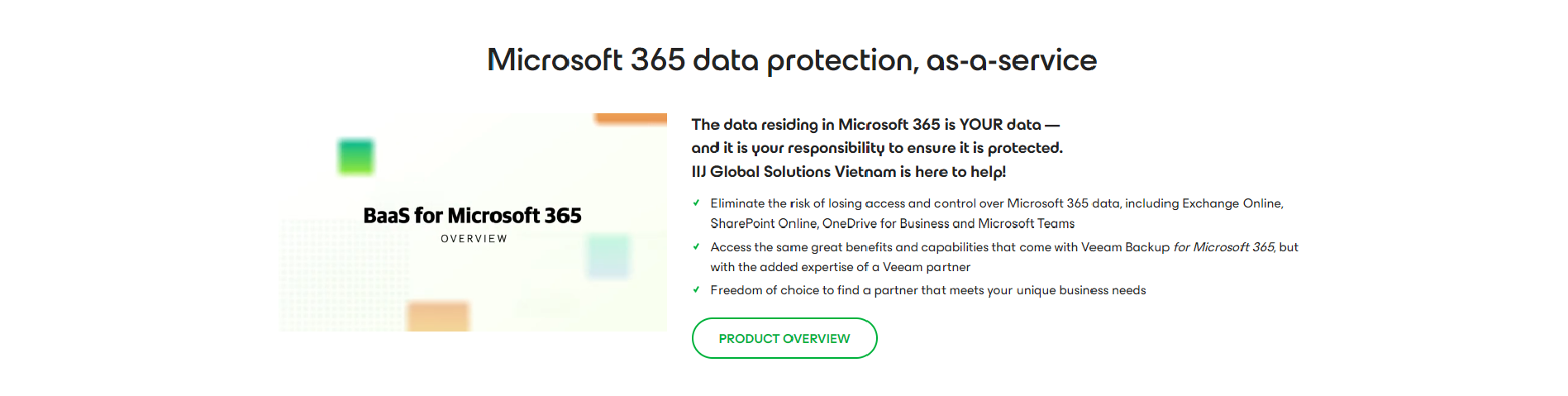Click the "Microsoft 365 data protection, as-a-service" heading

coord(791,60)
